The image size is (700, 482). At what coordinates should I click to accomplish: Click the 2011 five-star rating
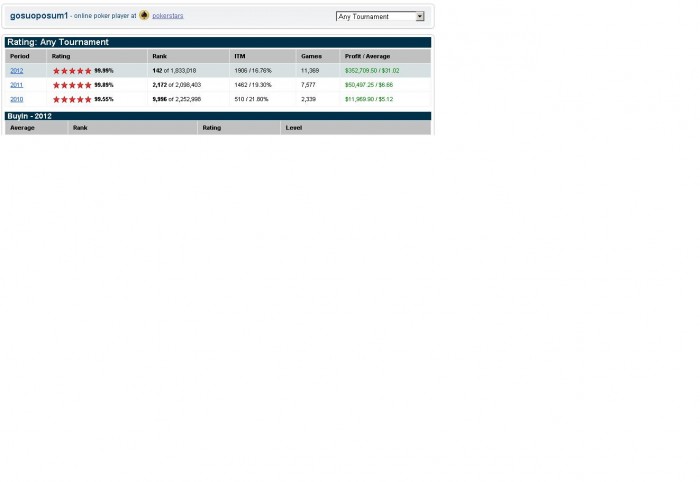[72, 85]
